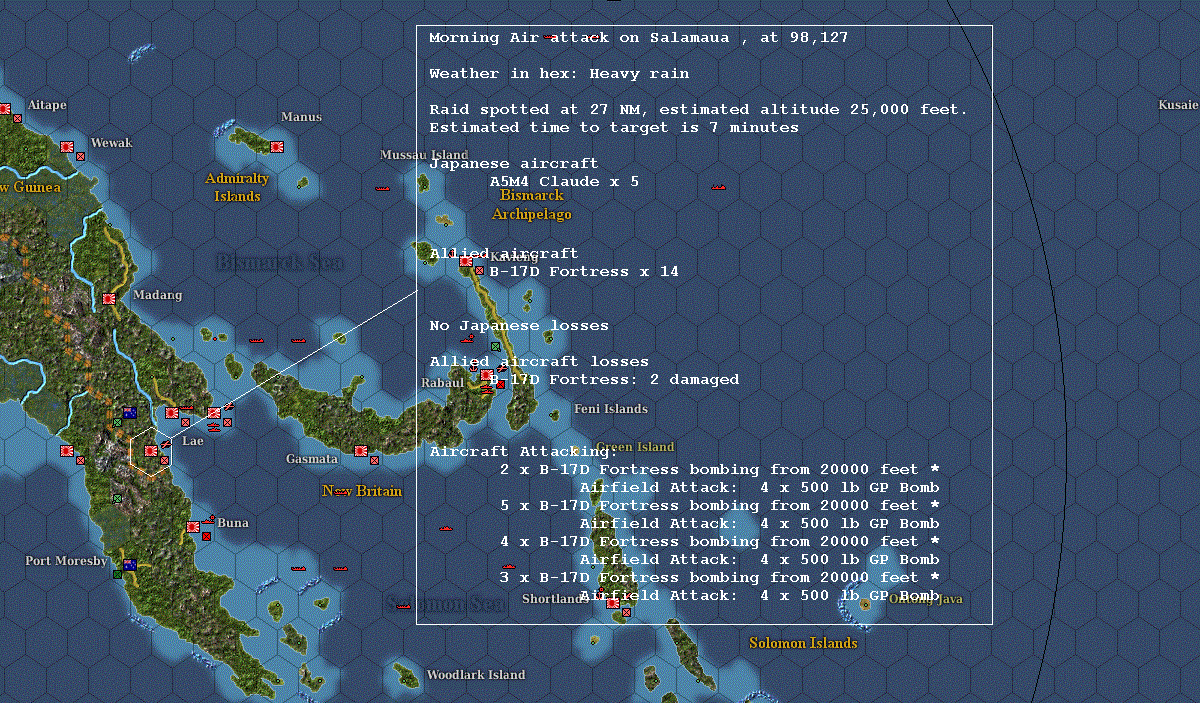This screenshot has width=1200, height=703.
Task: Click the Rabaul Japanese base flag
Action: tap(487, 376)
